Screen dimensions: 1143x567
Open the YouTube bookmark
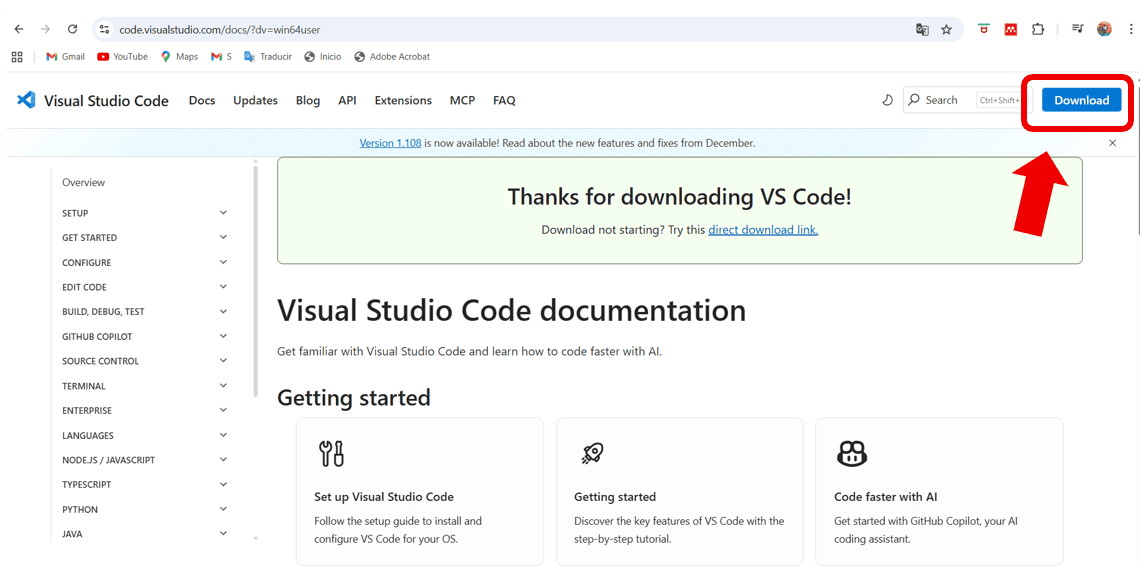(x=122, y=57)
